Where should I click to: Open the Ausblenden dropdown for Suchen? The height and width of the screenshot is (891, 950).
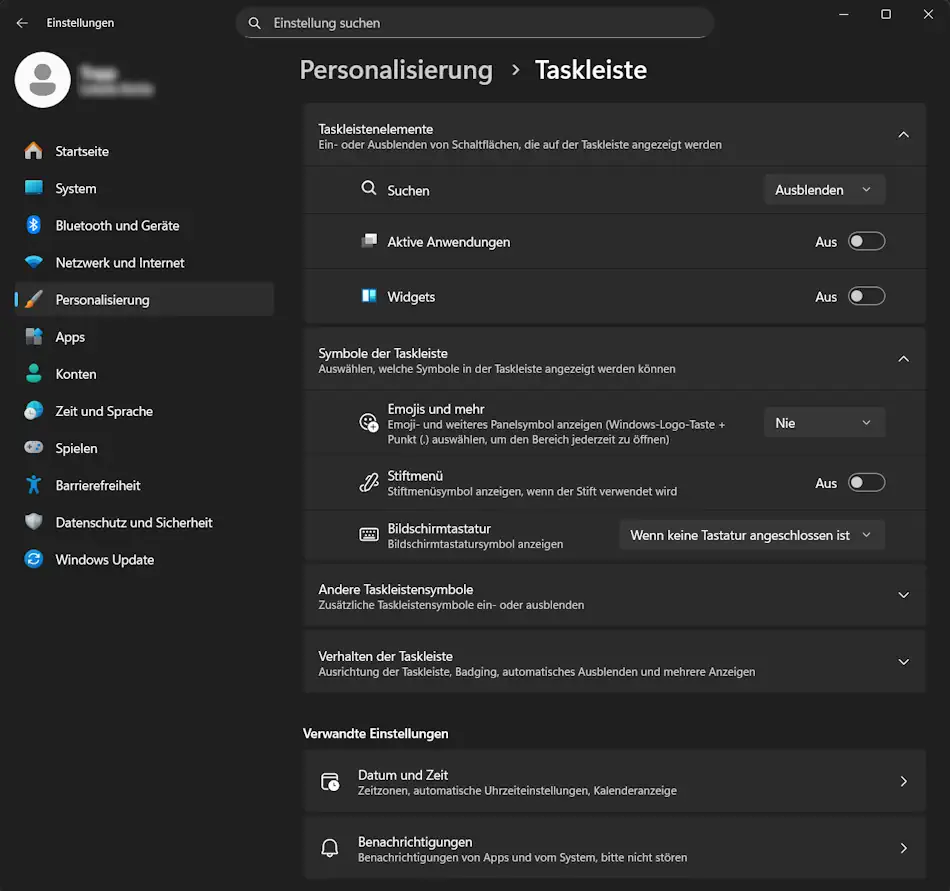824,189
